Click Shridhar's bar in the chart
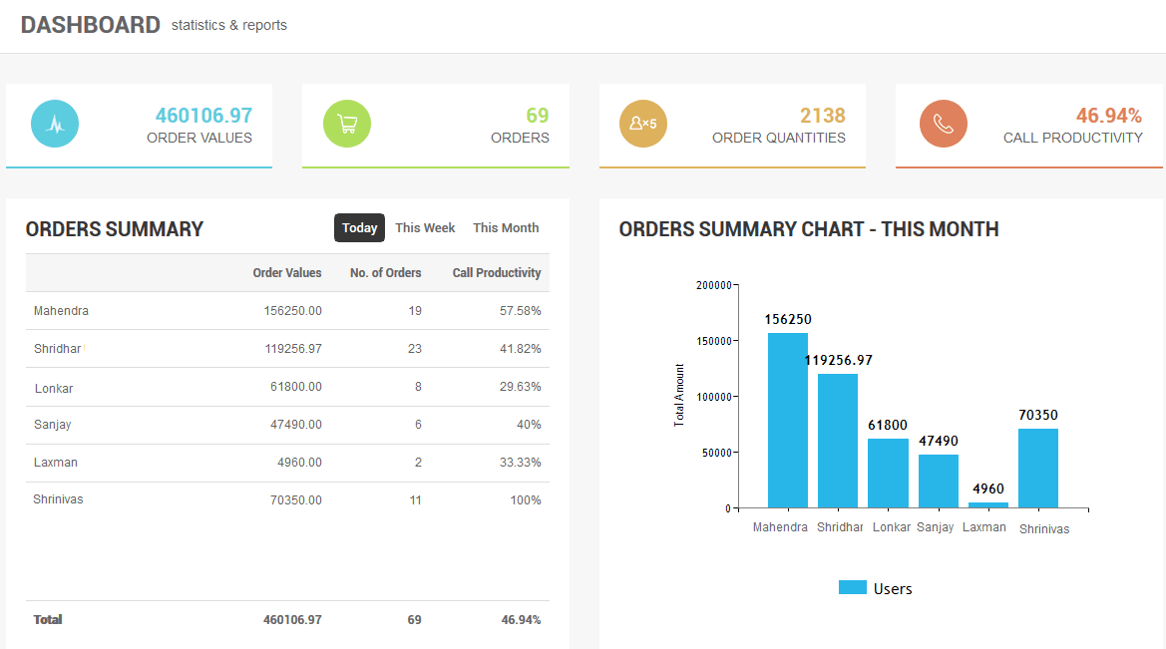The width and height of the screenshot is (1166, 649). (838, 441)
